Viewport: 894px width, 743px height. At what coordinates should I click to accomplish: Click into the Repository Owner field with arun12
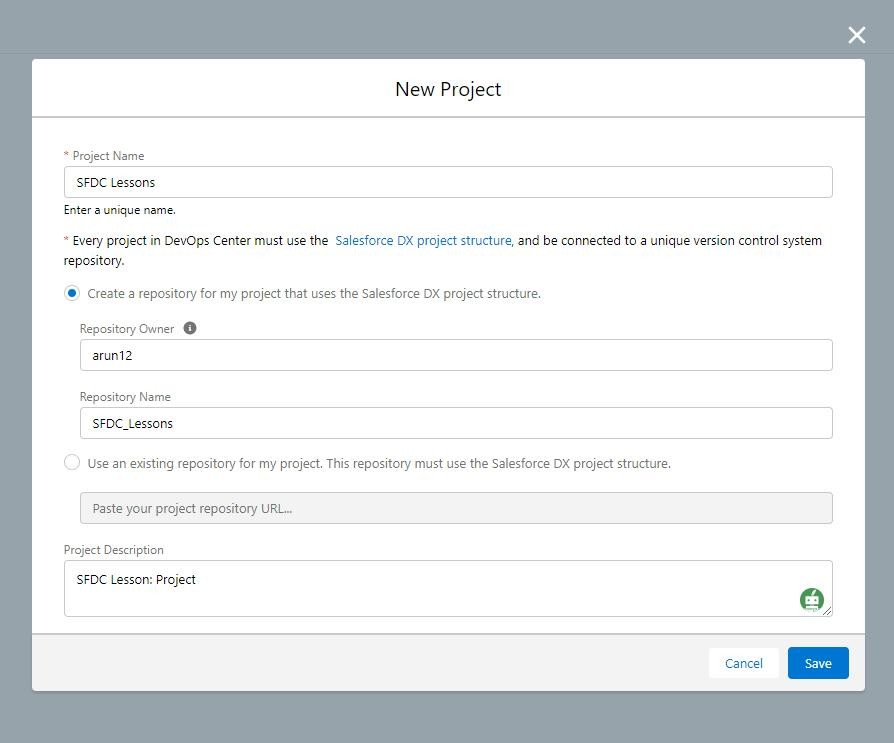[x=456, y=355]
